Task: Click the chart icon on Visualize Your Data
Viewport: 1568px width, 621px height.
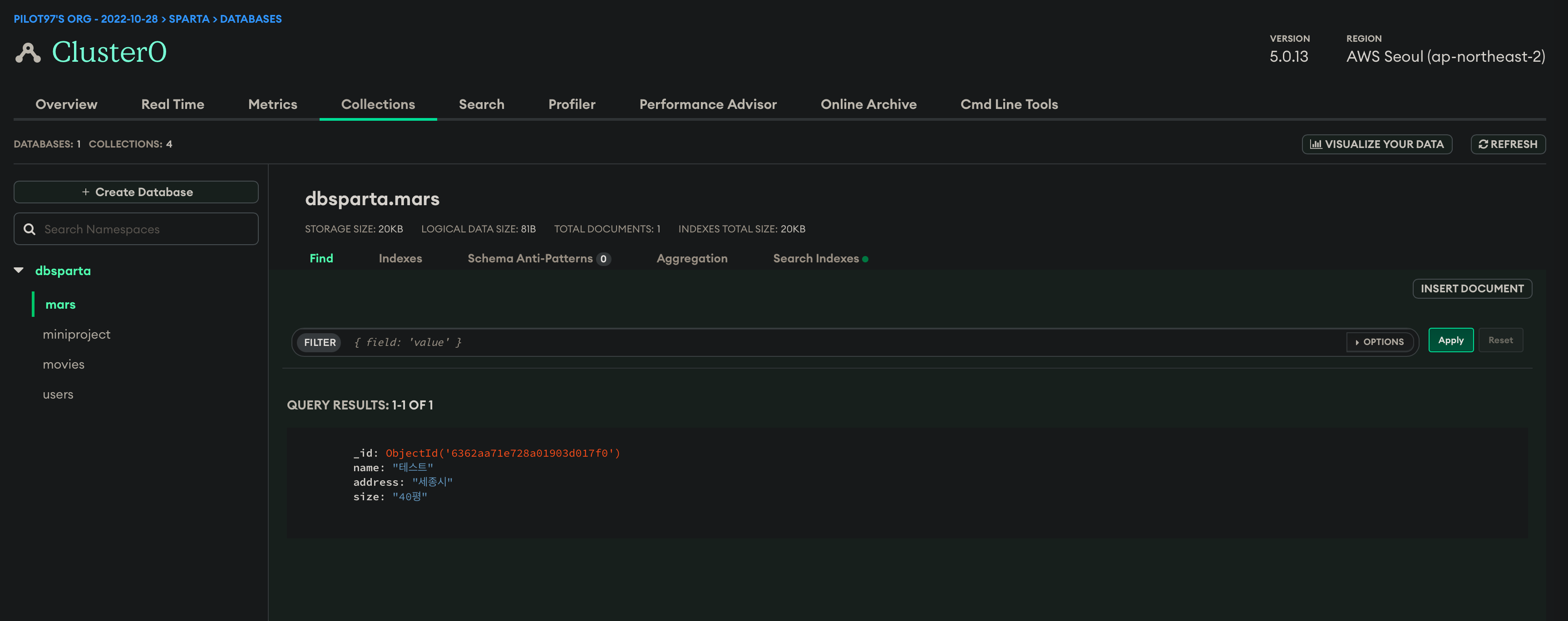Action: pos(1316,144)
